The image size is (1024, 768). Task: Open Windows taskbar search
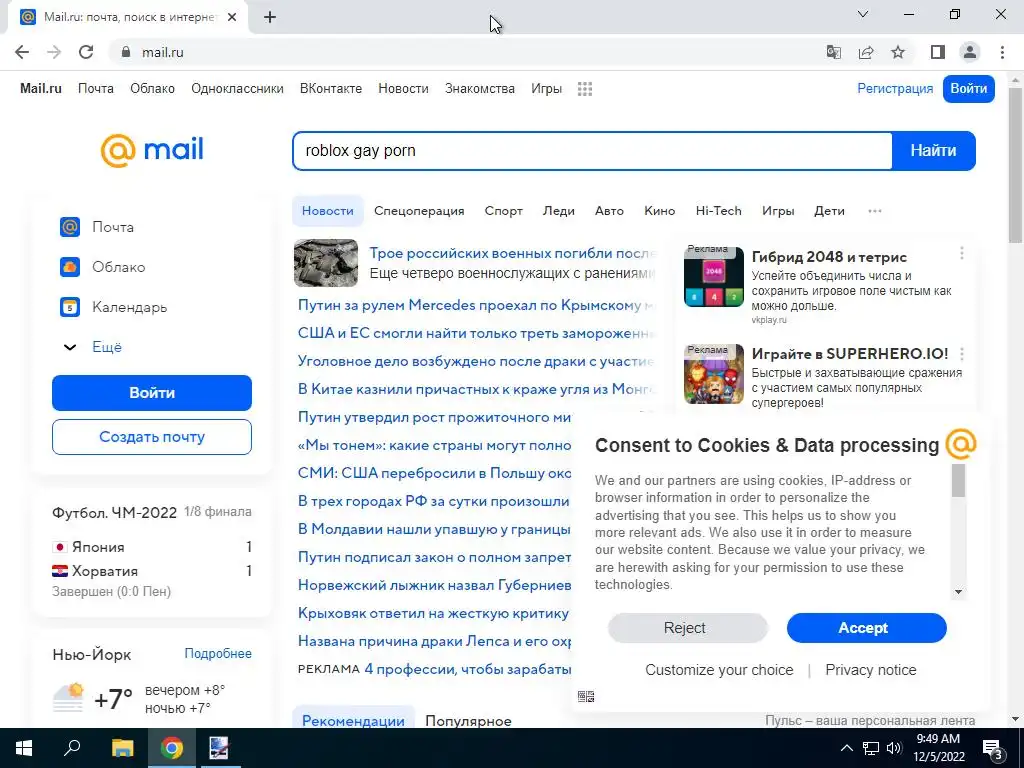click(x=72, y=748)
